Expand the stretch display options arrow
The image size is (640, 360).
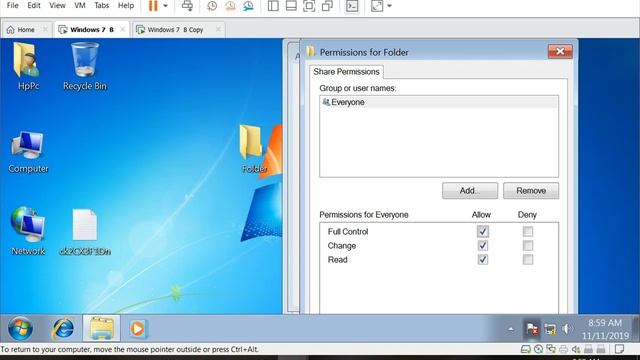(389, 6)
